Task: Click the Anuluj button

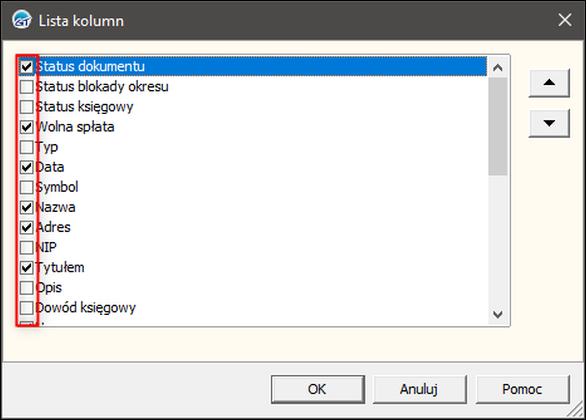Action: 419,389
